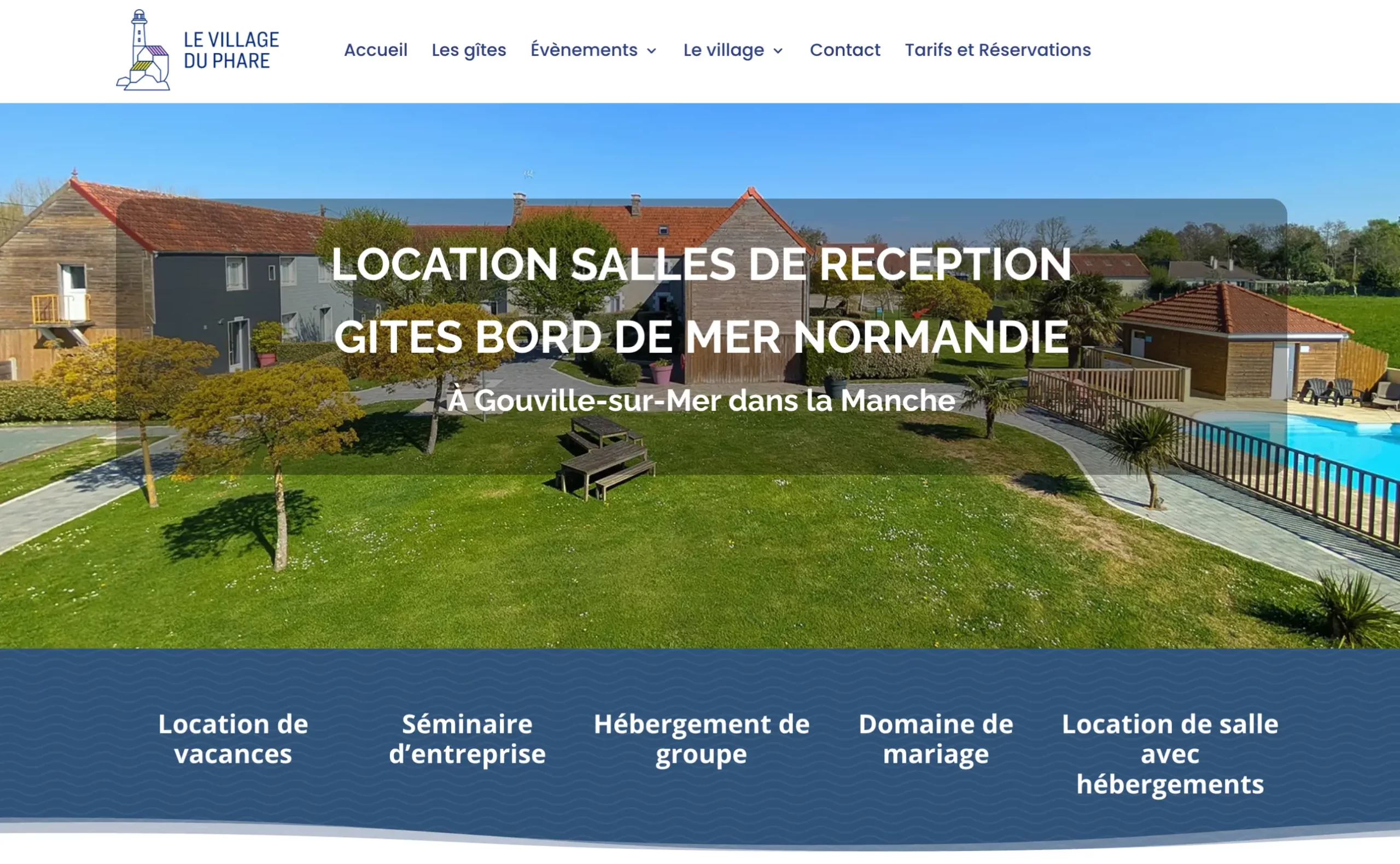Select Domaine de mariage
This screenshot has width=1400, height=864.
(x=935, y=739)
